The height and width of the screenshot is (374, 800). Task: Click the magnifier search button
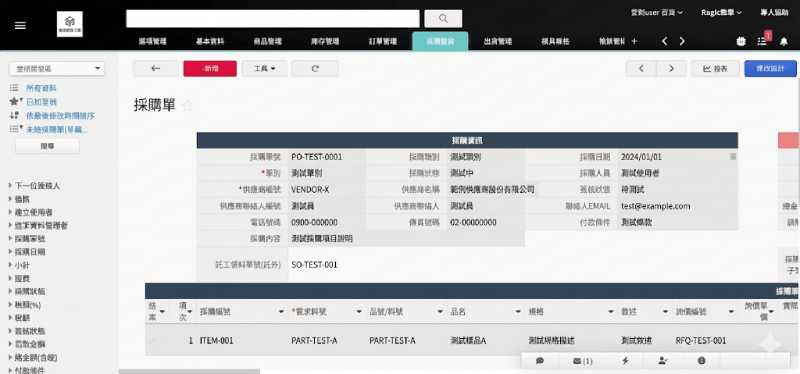443,19
